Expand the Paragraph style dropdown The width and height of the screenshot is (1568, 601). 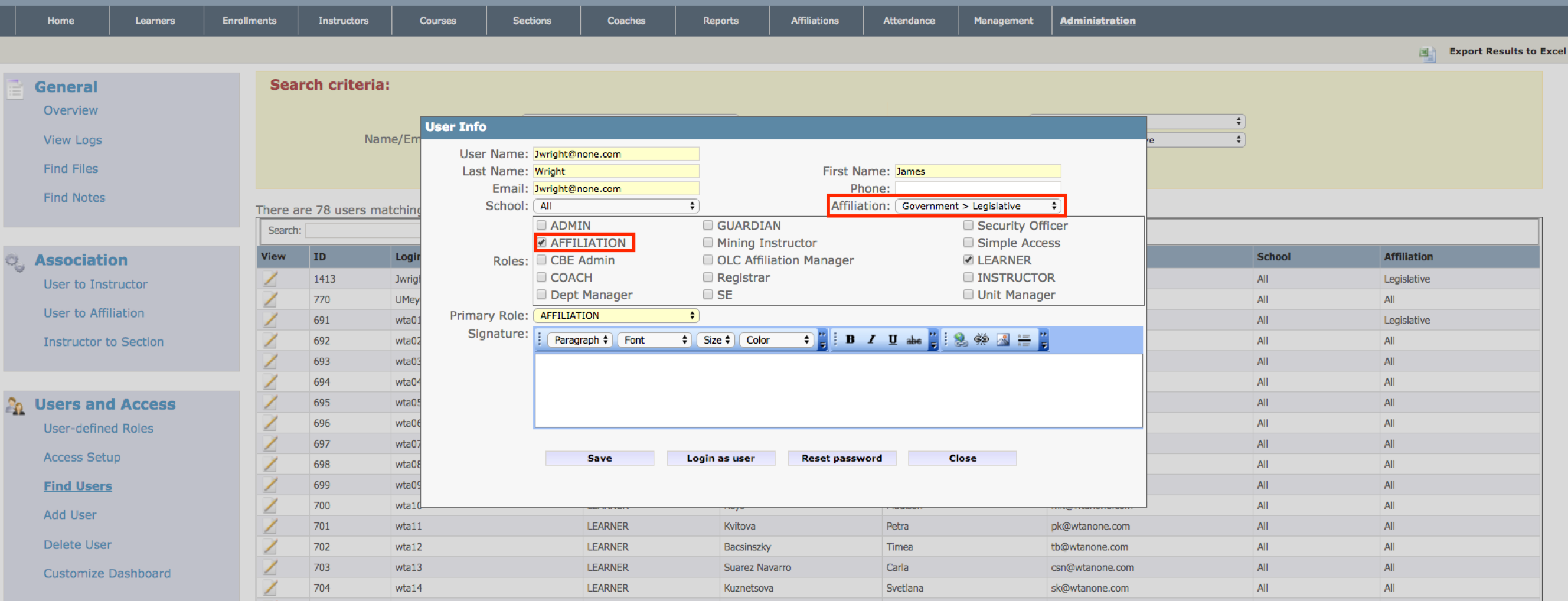point(580,340)
